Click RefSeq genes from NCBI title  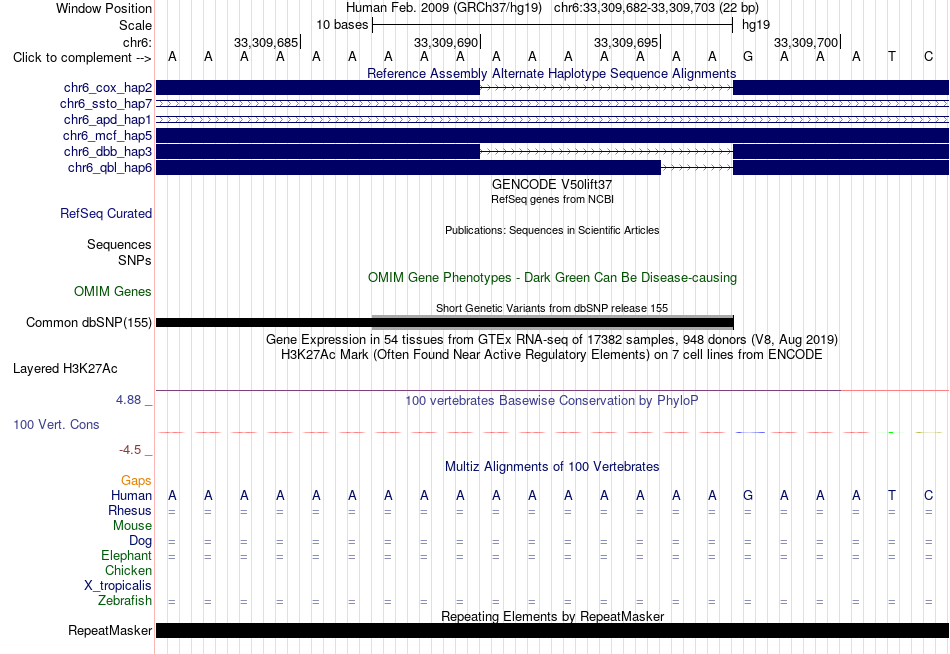tap(552, 199)
